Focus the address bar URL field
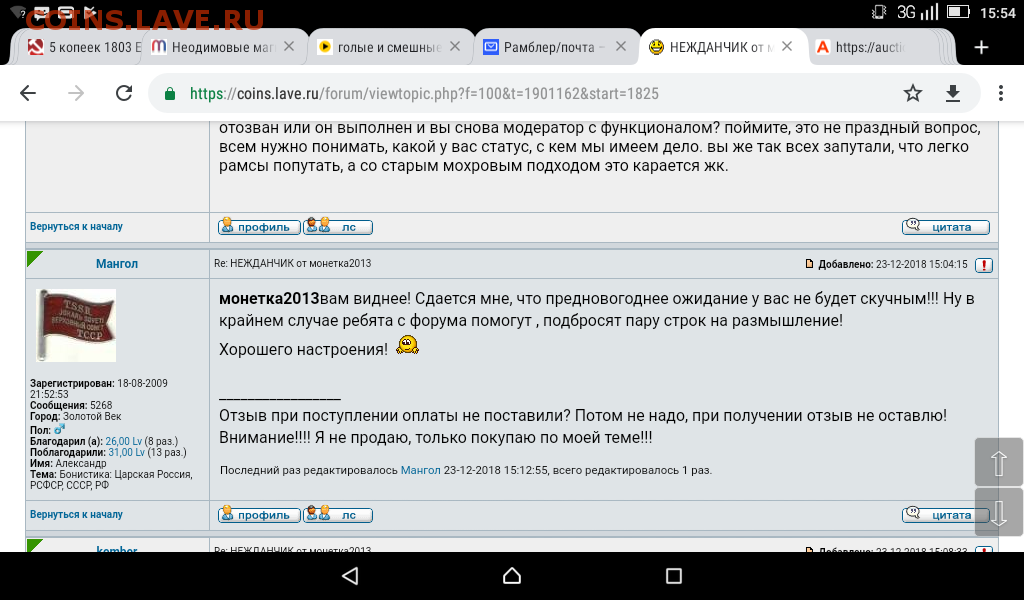 click(424, 93)
